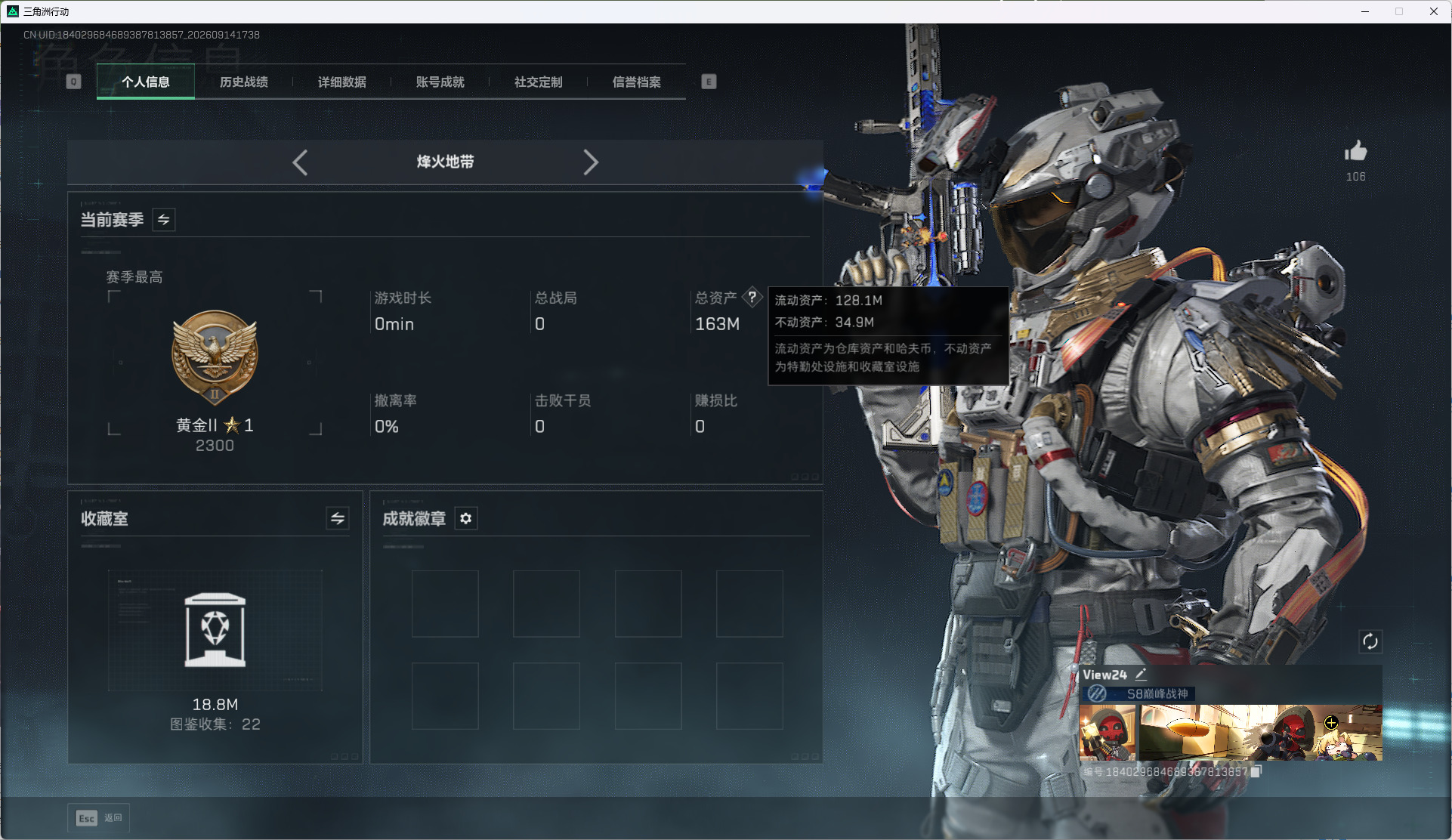
Task: Click the View24 player name
Action: click(x=1104, y=675)
